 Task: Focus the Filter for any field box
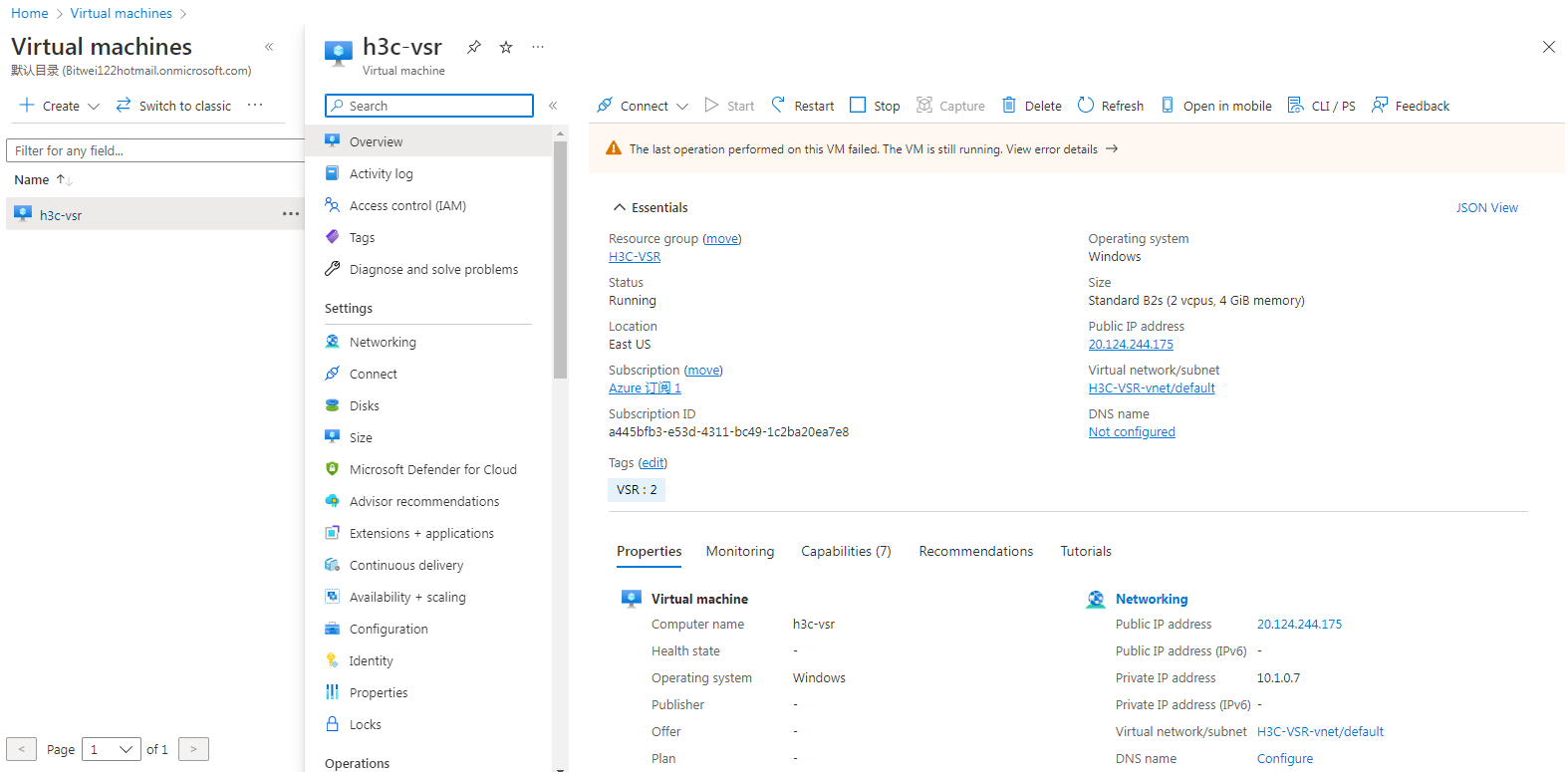pos(155,150)
